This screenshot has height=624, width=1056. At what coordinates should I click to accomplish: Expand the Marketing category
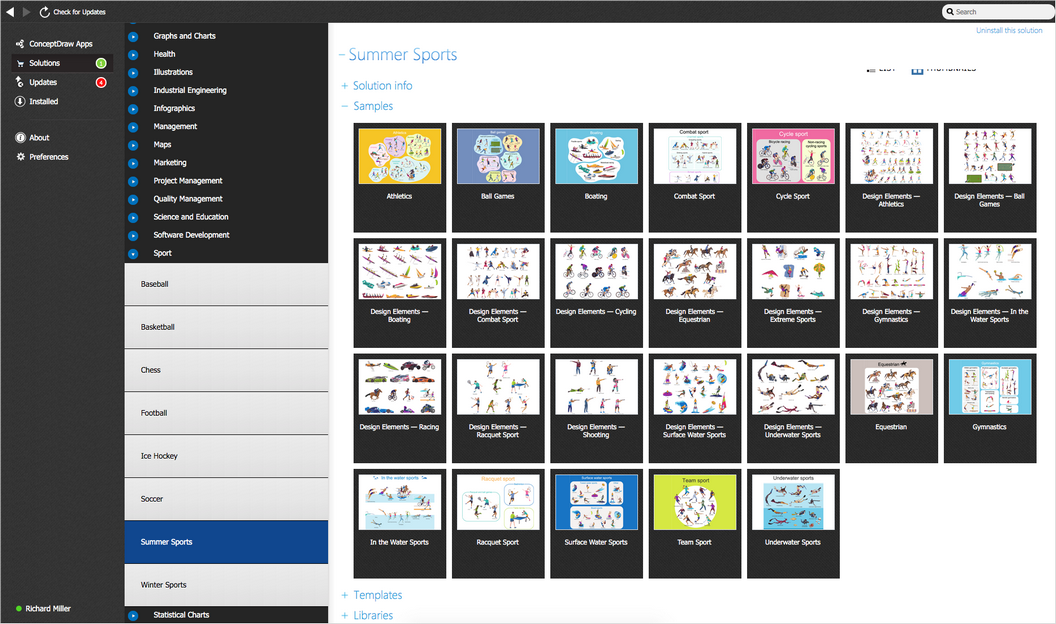(133, 164)
